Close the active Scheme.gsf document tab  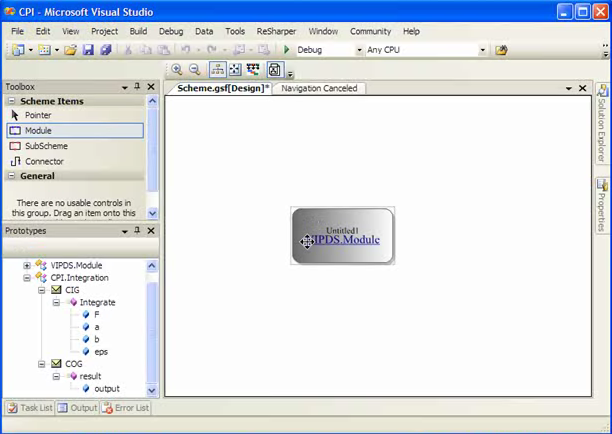click(x=582, y=88)
